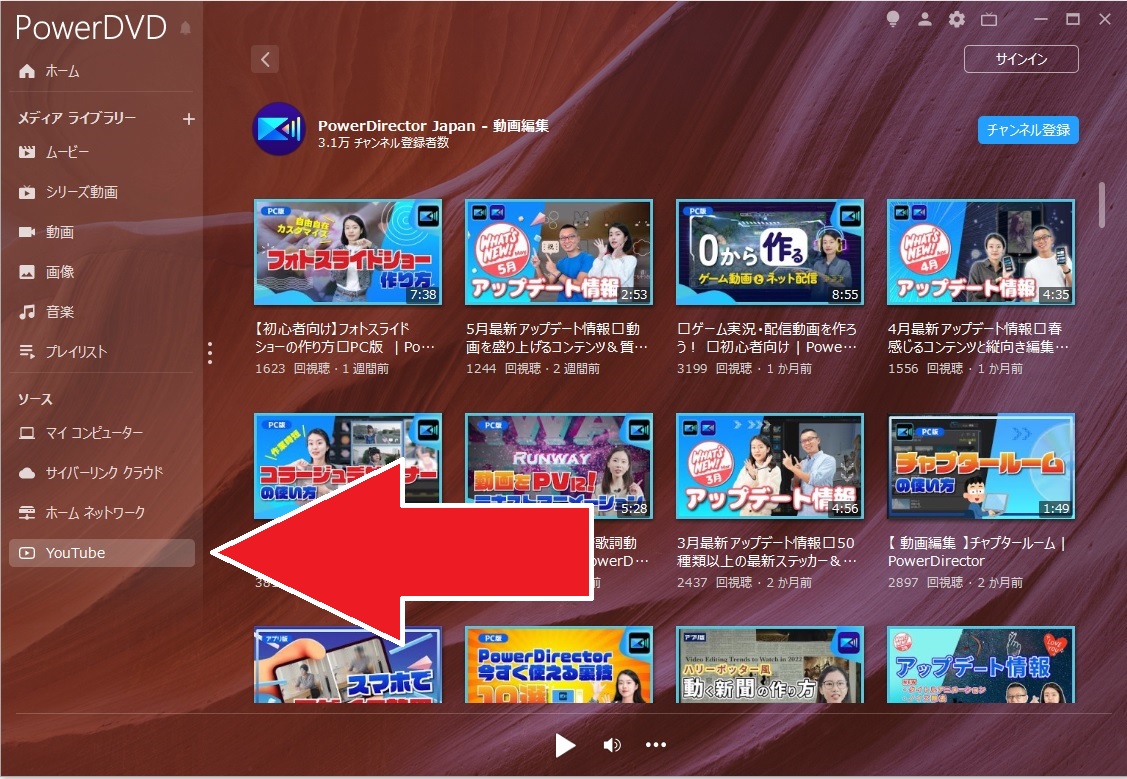
Task: Play the フォトスライドショー作り方 video thumbnail
Action: [x=348, y=252]
